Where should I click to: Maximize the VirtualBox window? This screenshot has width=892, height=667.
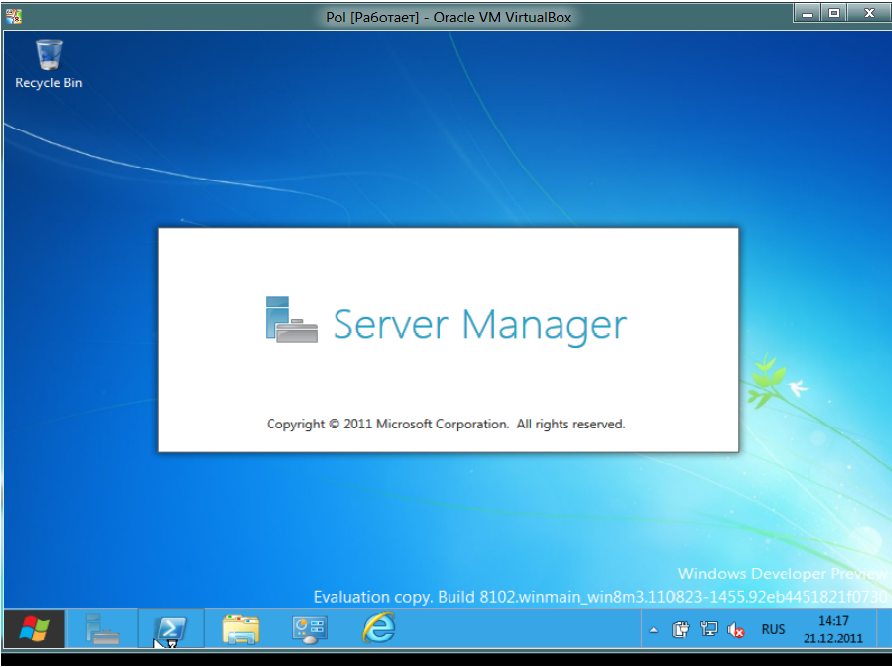coord(834,13)
